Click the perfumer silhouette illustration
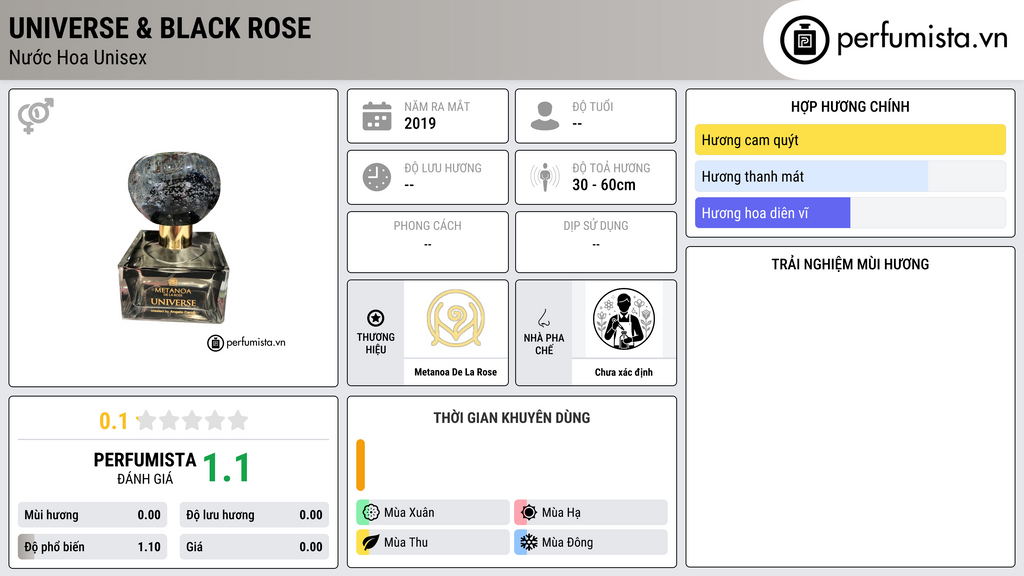Screen dimensions: 1024x576 click(624, 319)
